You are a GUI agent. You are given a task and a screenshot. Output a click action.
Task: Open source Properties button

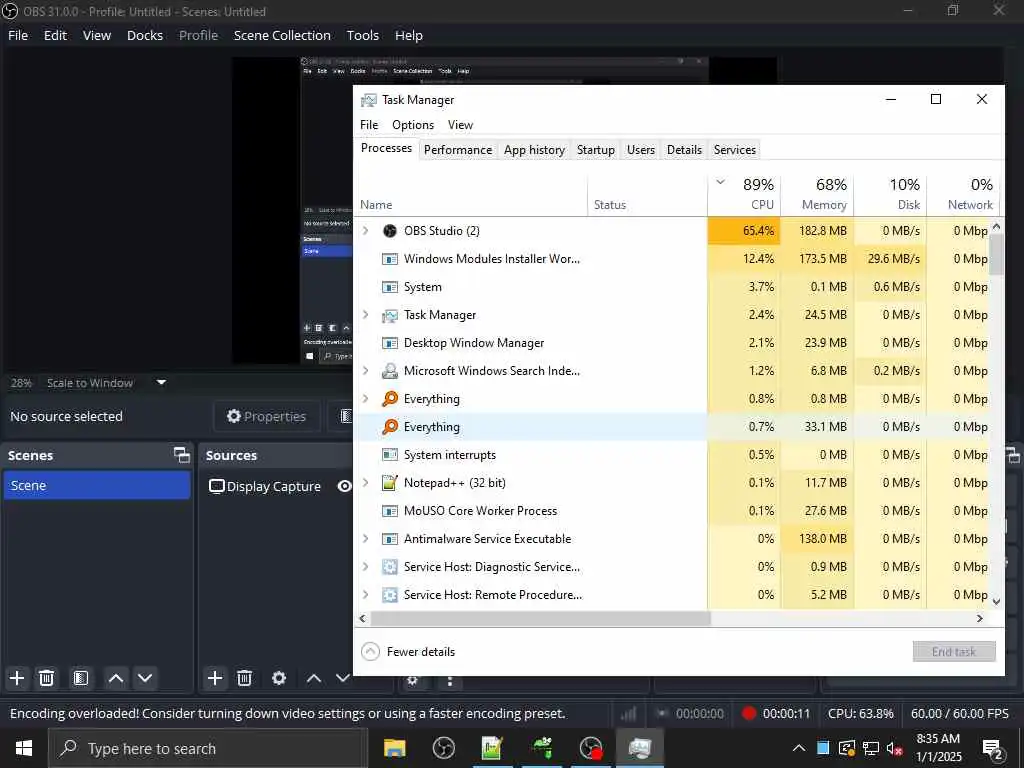pos(266,417)
